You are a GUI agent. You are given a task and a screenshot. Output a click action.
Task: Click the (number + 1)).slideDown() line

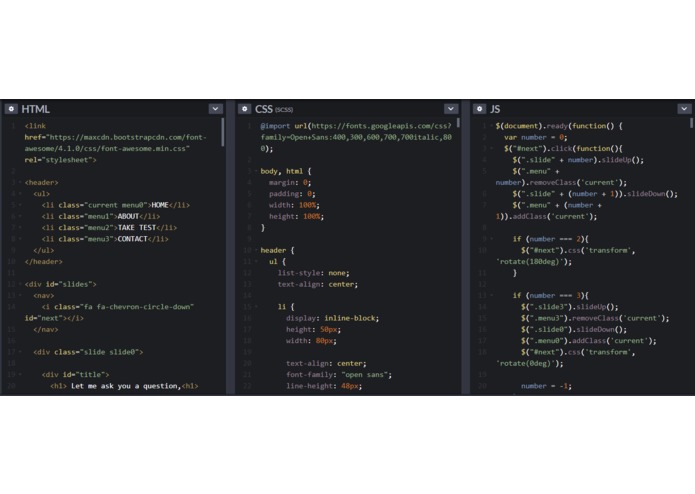click(x=595, y=194)
